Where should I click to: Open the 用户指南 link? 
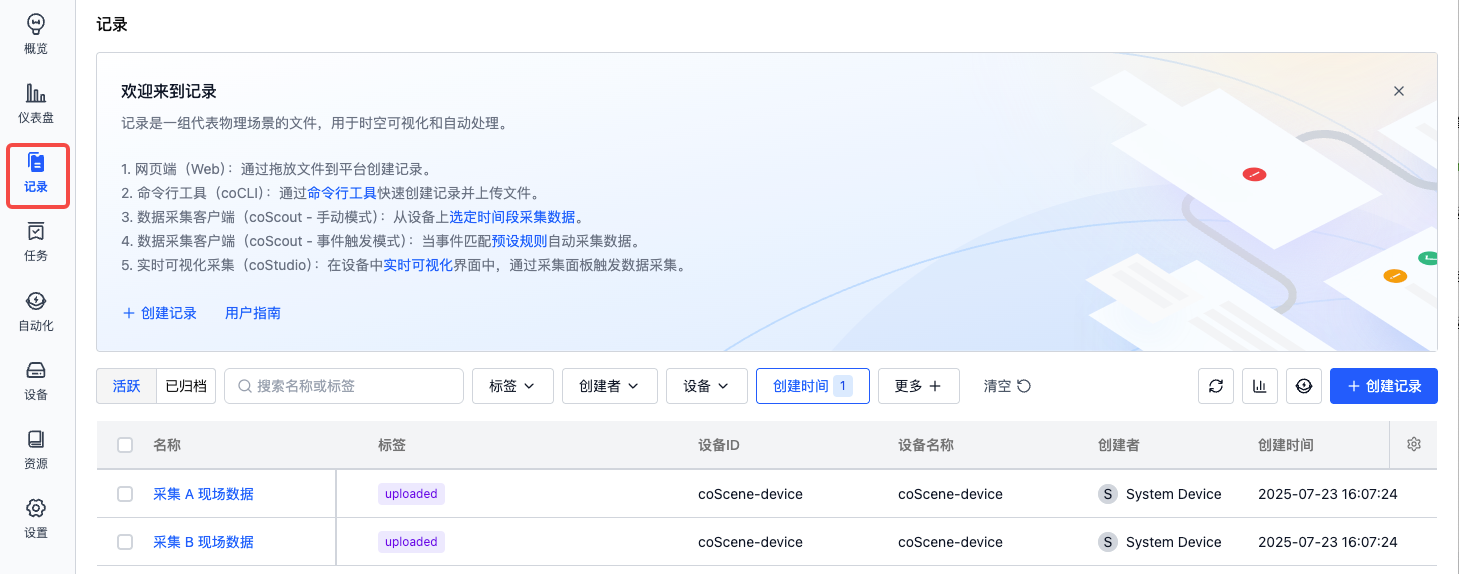click(x=253, y=313)
